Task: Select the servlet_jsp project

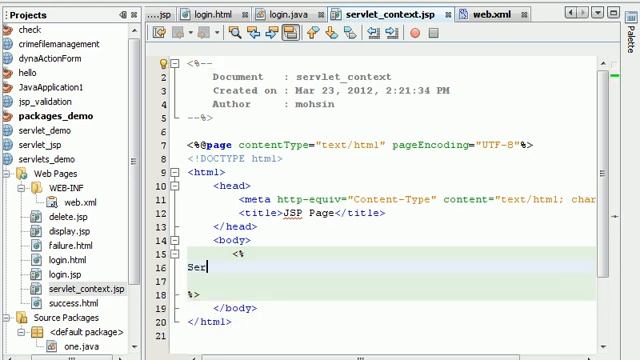Action: [x=40, y=145]
